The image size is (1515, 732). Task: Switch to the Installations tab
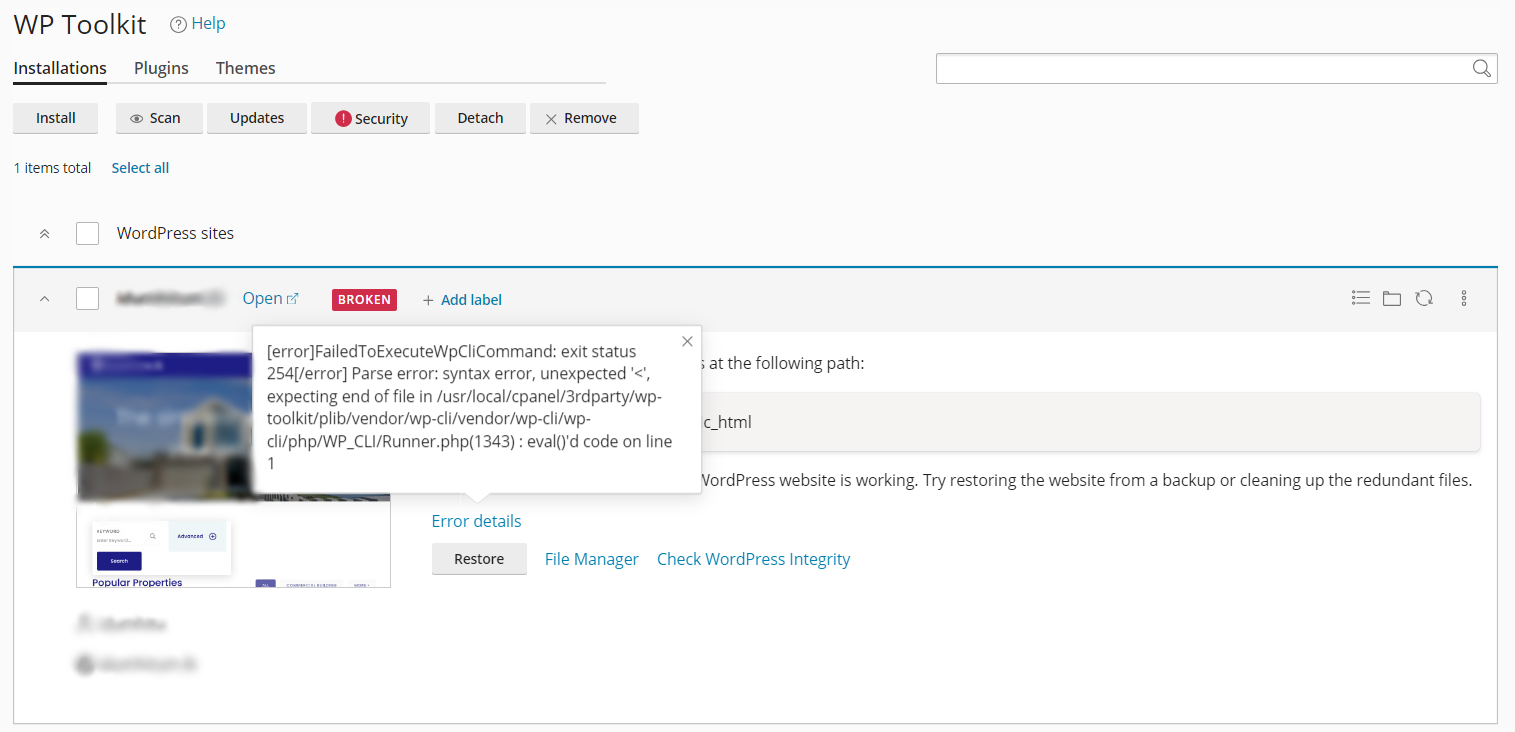click(x=60, y=68)
